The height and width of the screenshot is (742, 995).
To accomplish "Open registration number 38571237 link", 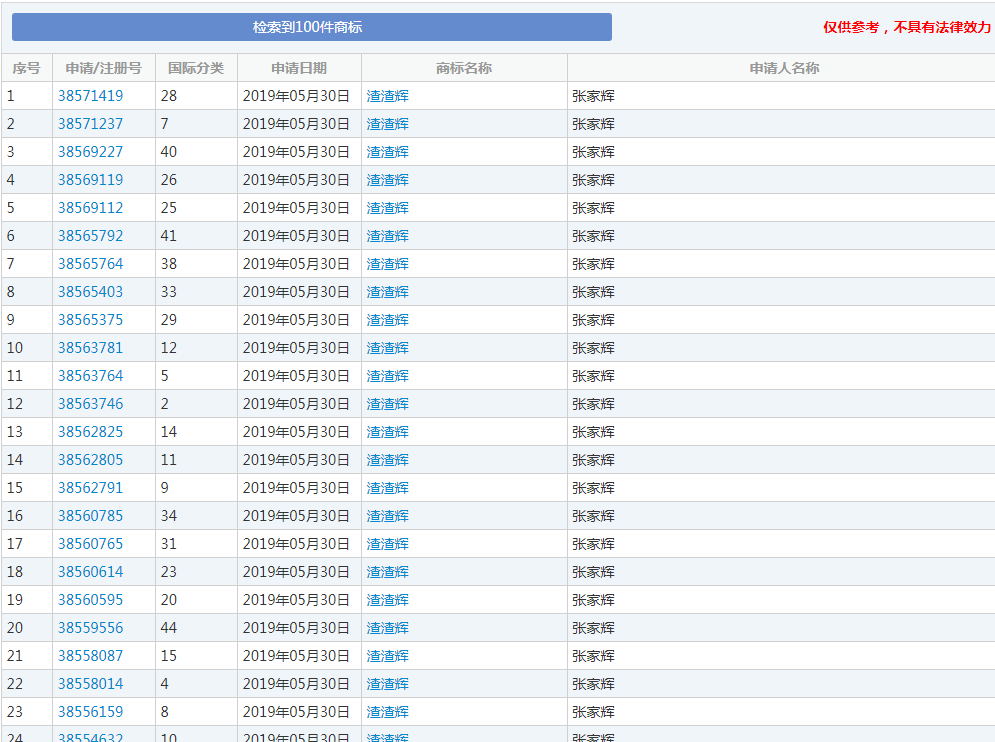I will click(90, 124).
